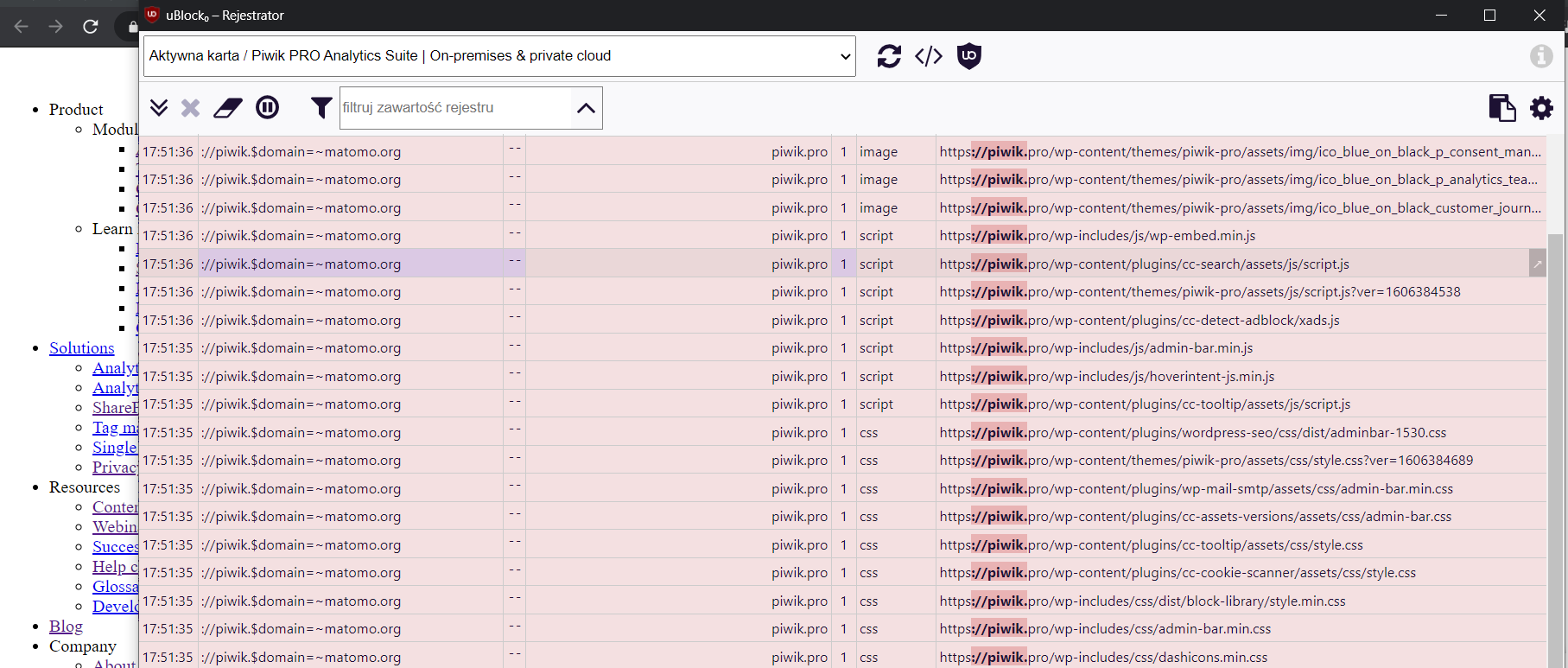Reload the tab content from the logger

click(x=889, y=56)
